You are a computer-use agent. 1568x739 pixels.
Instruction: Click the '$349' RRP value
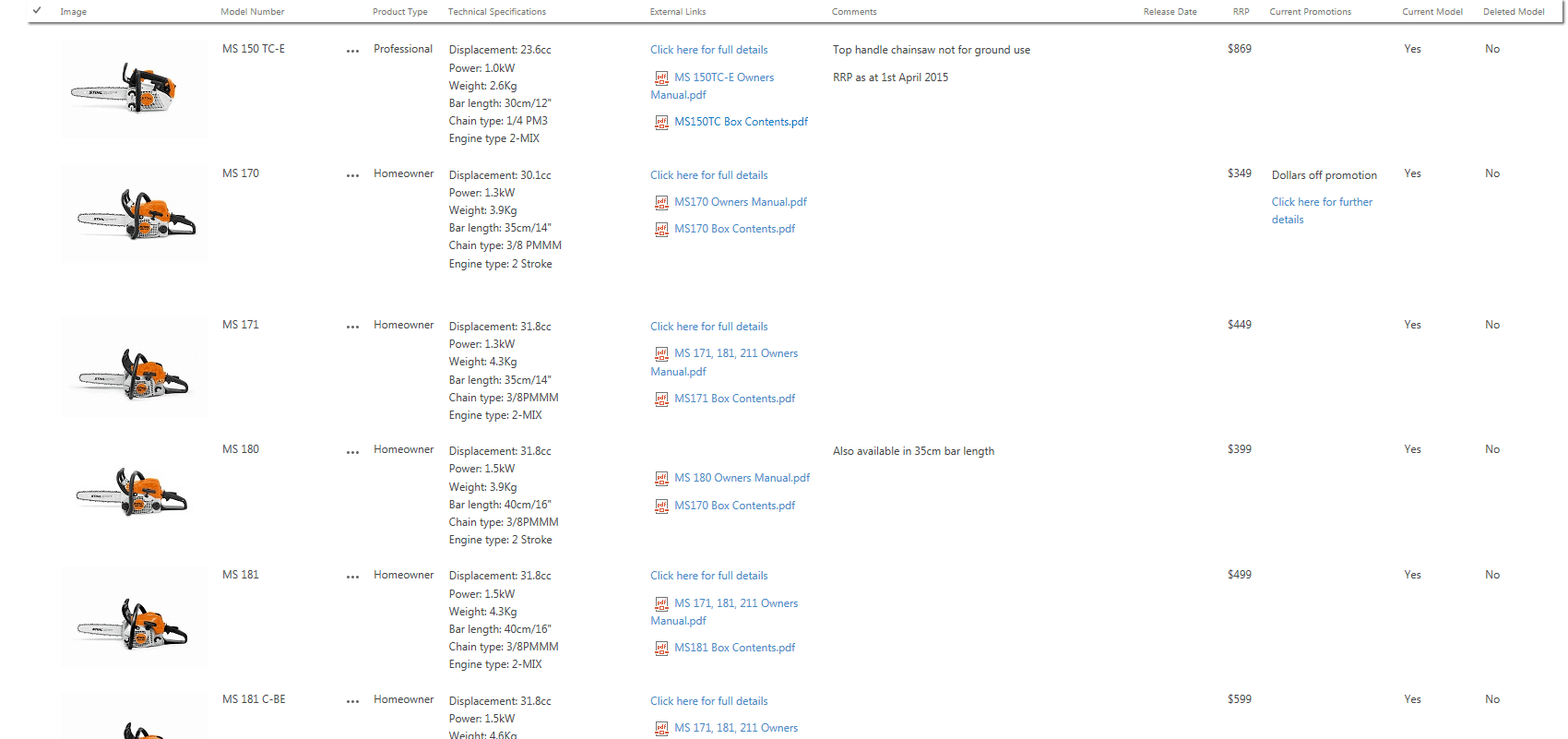pos(1240,173)
